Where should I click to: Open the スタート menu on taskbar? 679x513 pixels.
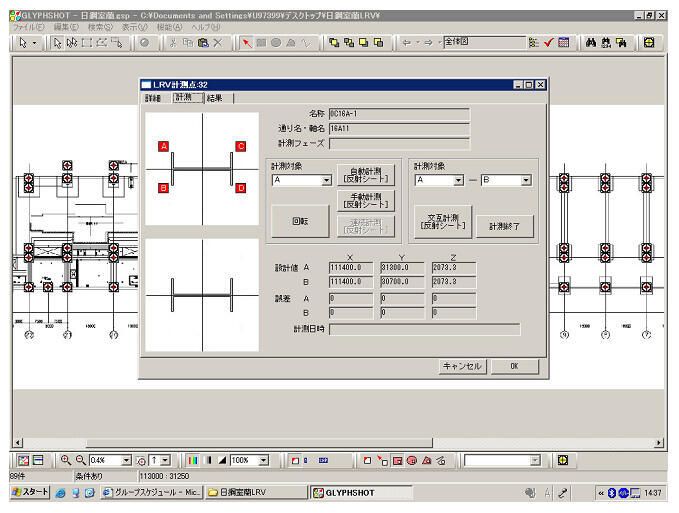tap(28, 493)
